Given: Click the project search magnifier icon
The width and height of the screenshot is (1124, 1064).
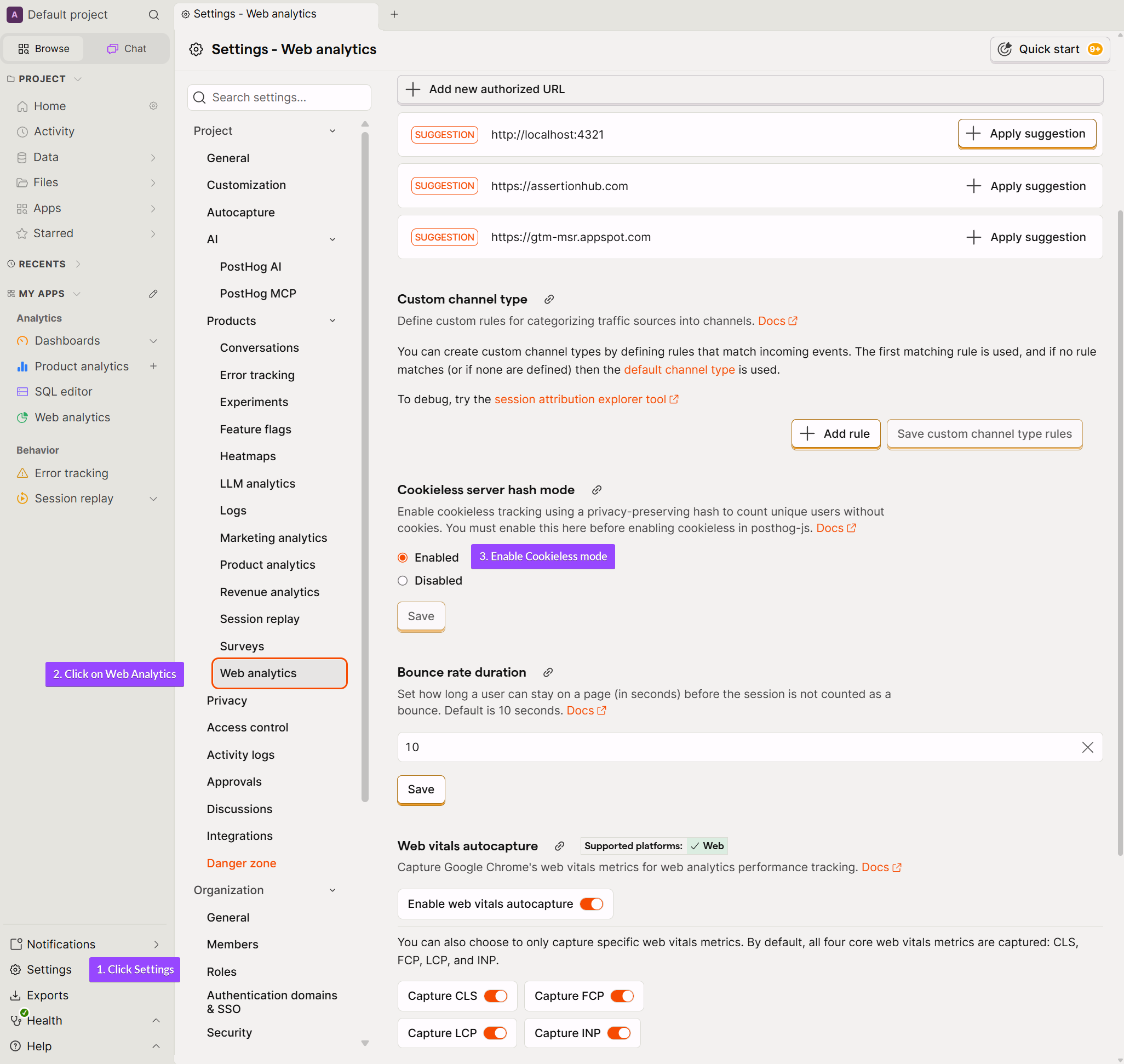Looking at the screenshot, I should point(154,15).
